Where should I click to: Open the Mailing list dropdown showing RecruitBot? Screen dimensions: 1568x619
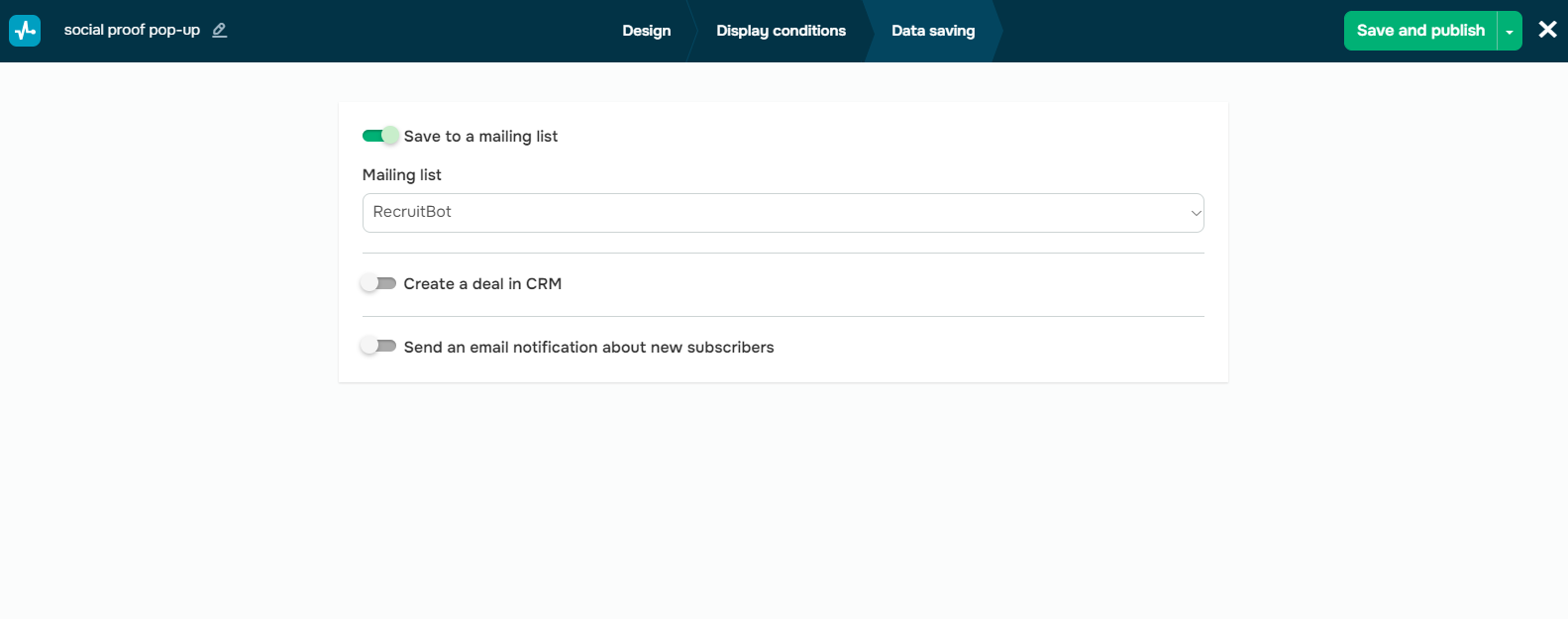coord(784,213)
